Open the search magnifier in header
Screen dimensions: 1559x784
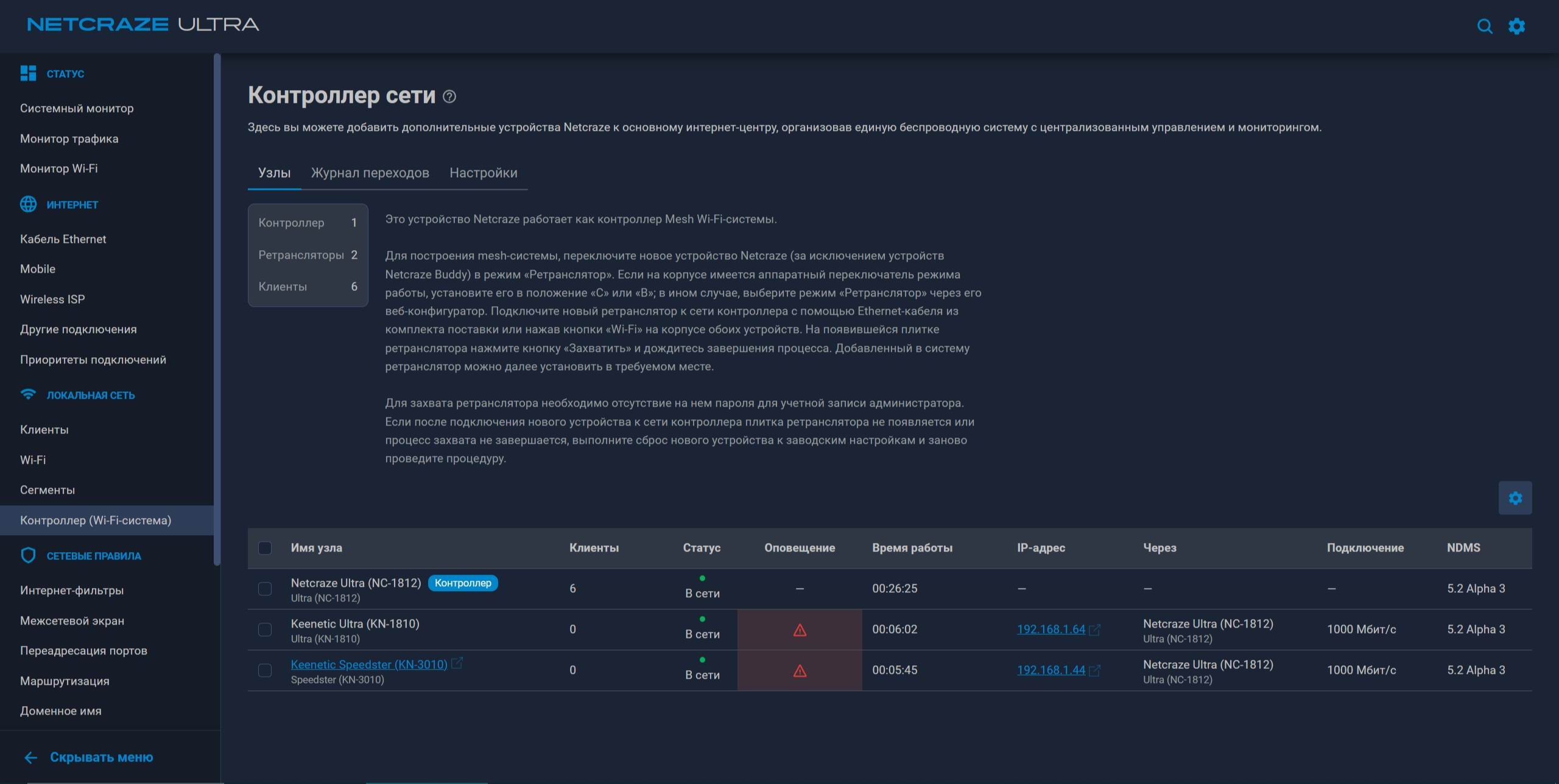coord(1485,26)
